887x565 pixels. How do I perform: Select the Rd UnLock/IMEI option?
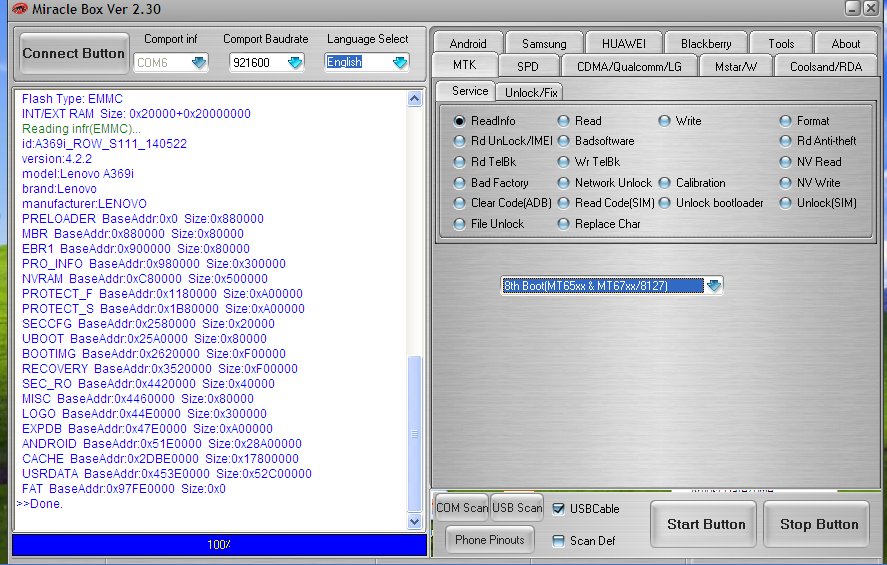coord(459,141)
